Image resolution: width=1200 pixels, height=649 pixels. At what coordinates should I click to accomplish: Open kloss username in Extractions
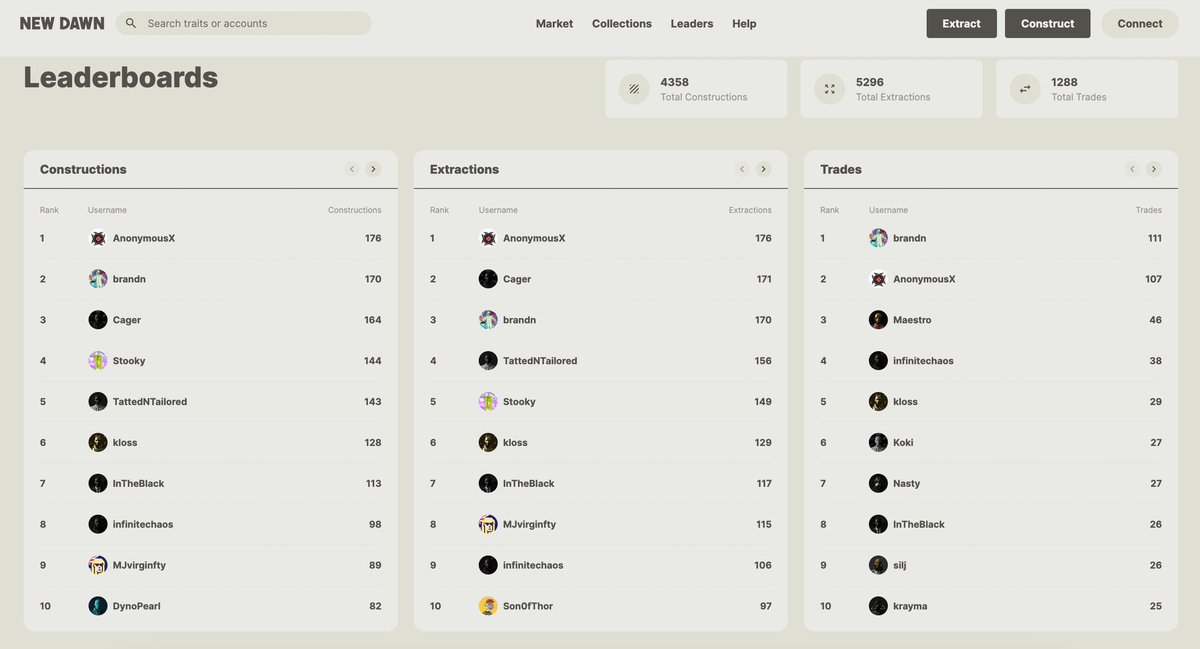point(515,442)
